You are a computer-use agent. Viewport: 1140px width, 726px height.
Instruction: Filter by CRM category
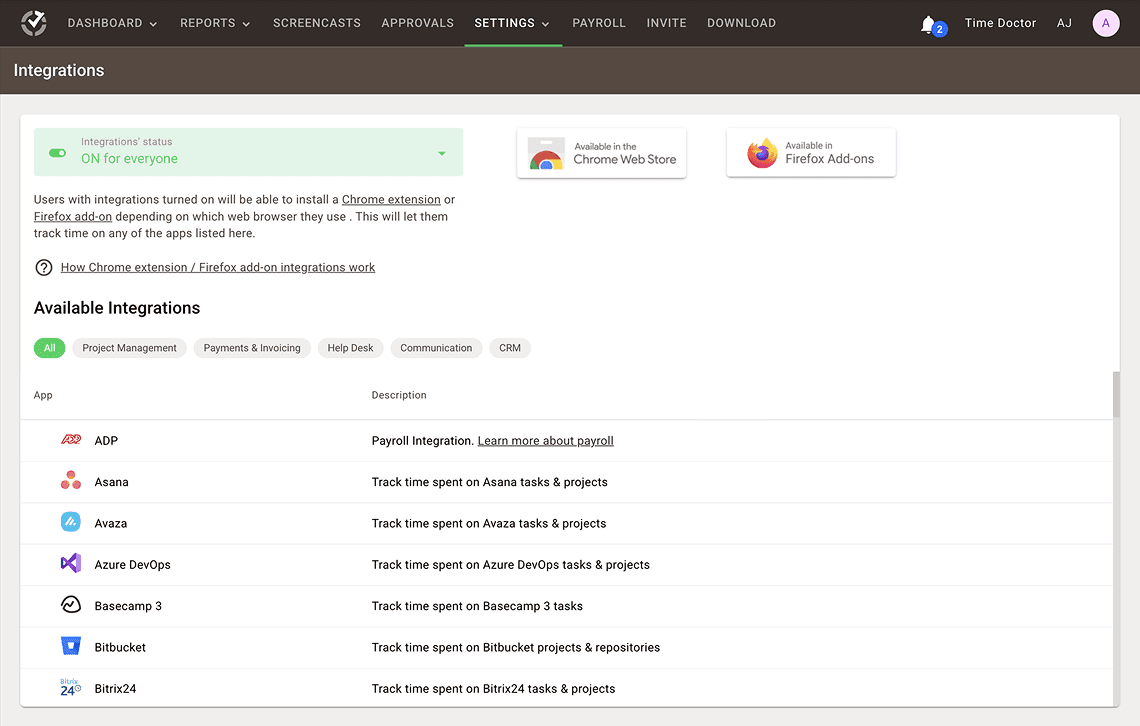[510, 348]
